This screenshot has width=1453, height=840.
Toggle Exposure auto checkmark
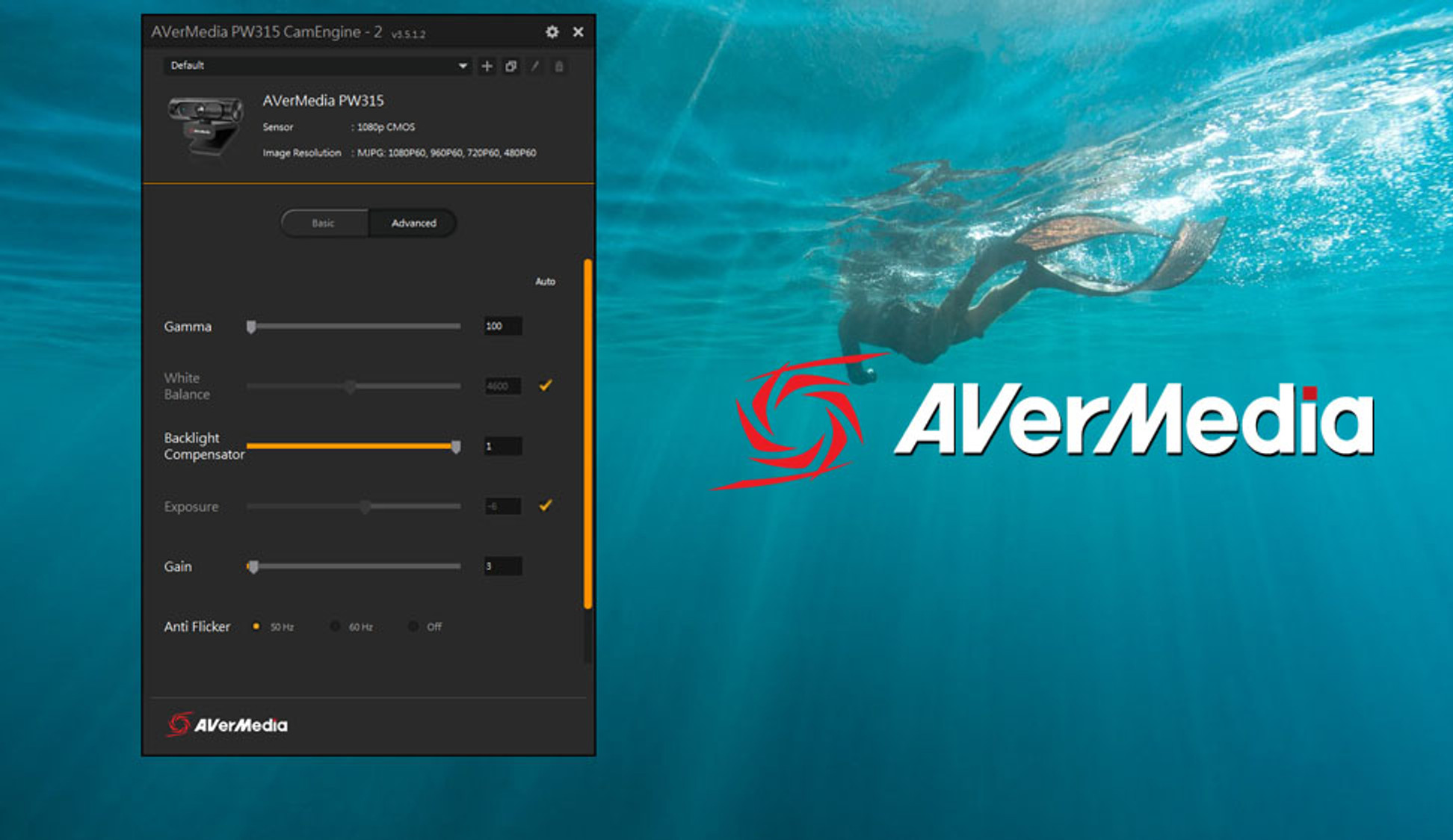(546, 506)
